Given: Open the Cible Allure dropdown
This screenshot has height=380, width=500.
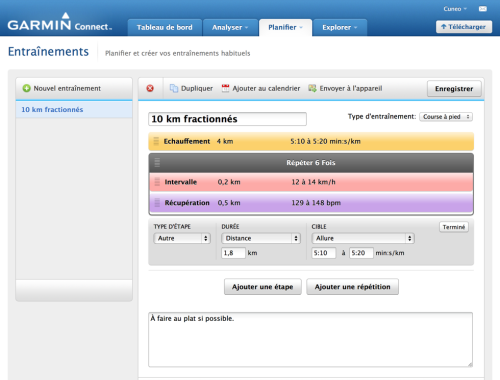Looking at the screenshot, I should pyautogui.click(x=363, y=238).
